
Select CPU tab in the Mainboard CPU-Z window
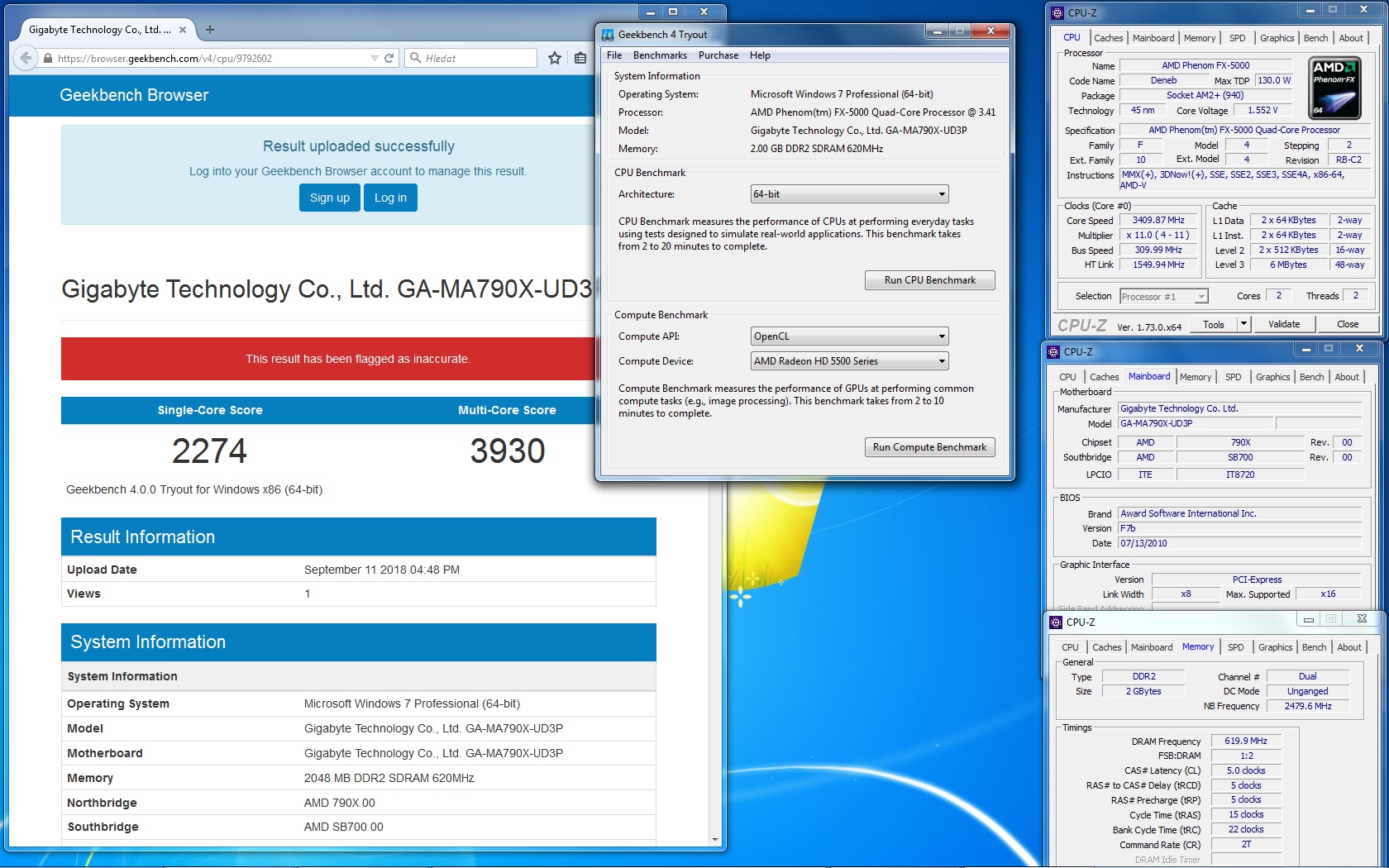click(x=1068, y=377)
